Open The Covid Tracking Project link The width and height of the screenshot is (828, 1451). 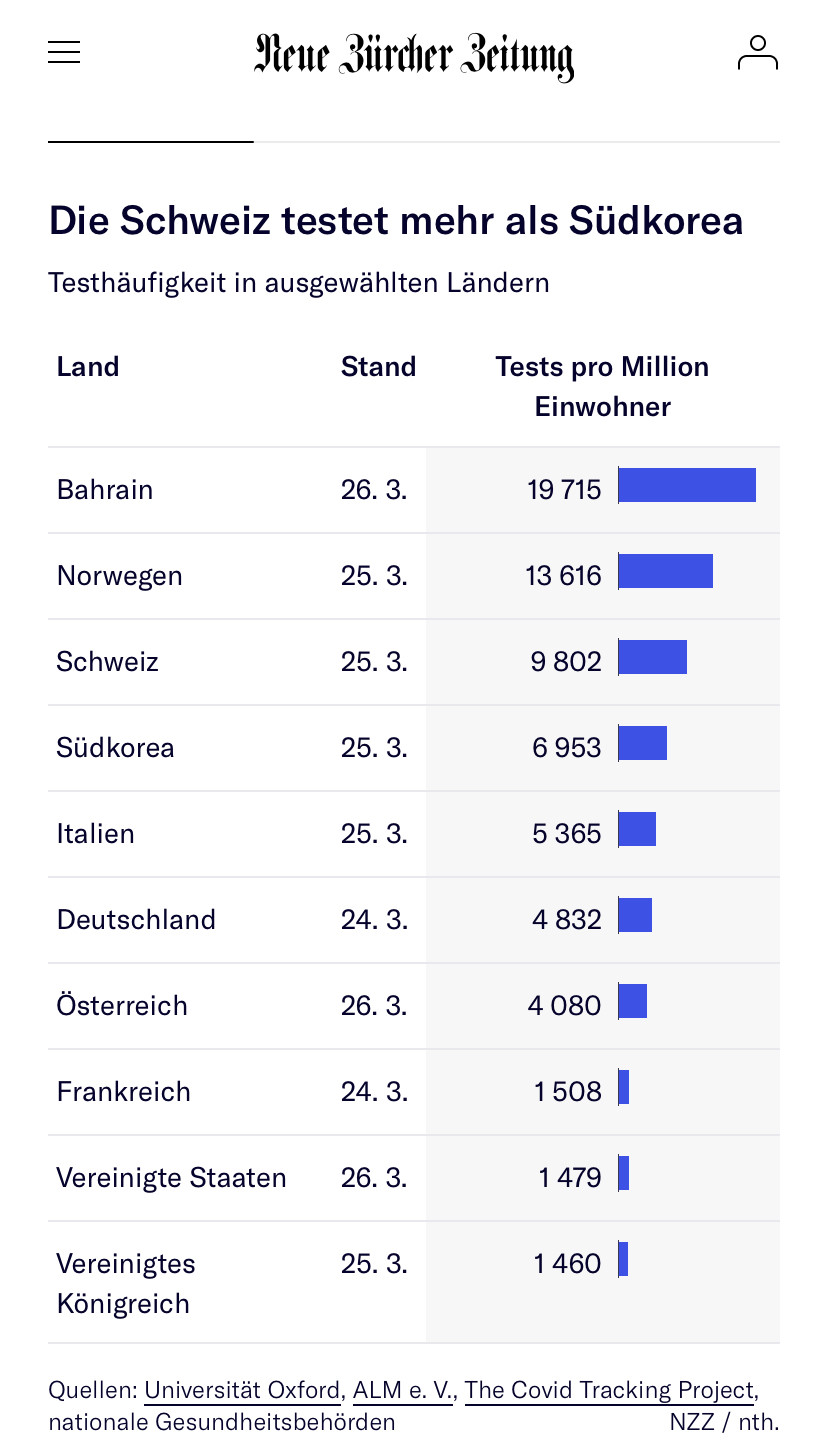609,1390
